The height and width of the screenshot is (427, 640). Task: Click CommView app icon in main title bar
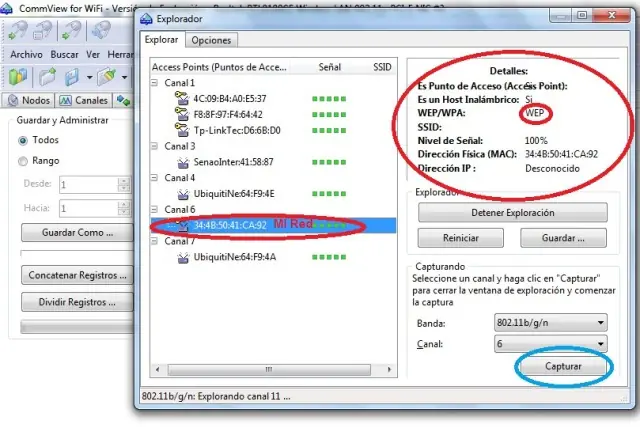pos(6,9)
